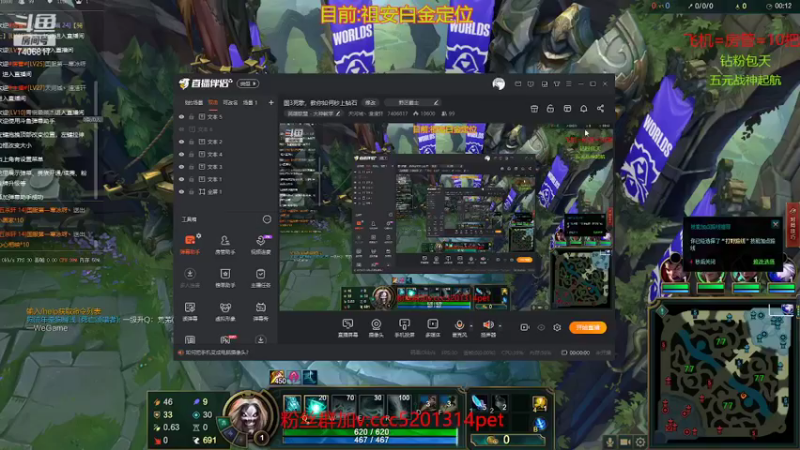This screenshot has height=450, width=800.
Task: Open the 弹幕秀 danmaku show tool
Action: (x=261, y=311)
